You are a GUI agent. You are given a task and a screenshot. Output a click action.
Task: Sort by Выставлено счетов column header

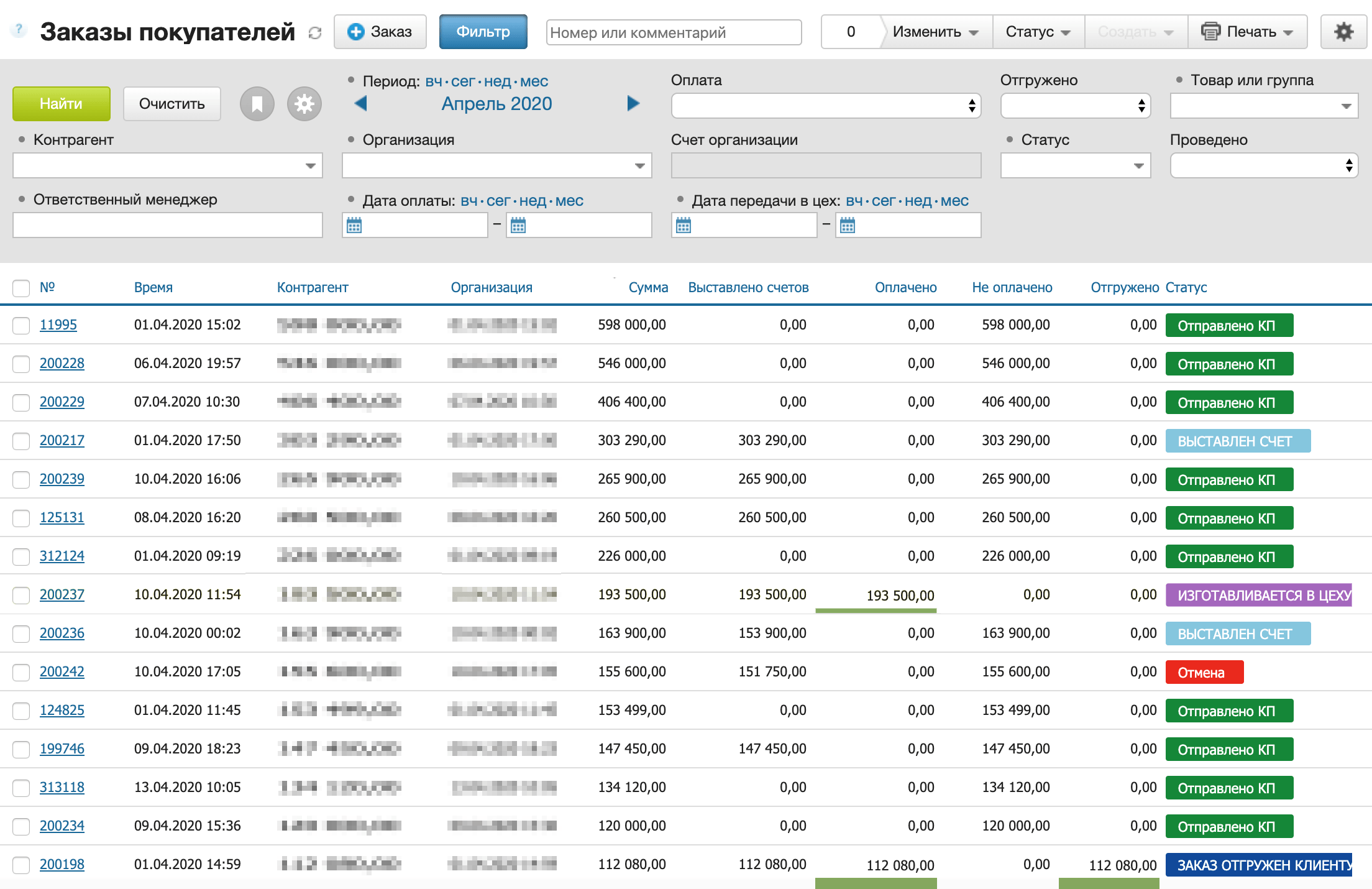point(748,287)
